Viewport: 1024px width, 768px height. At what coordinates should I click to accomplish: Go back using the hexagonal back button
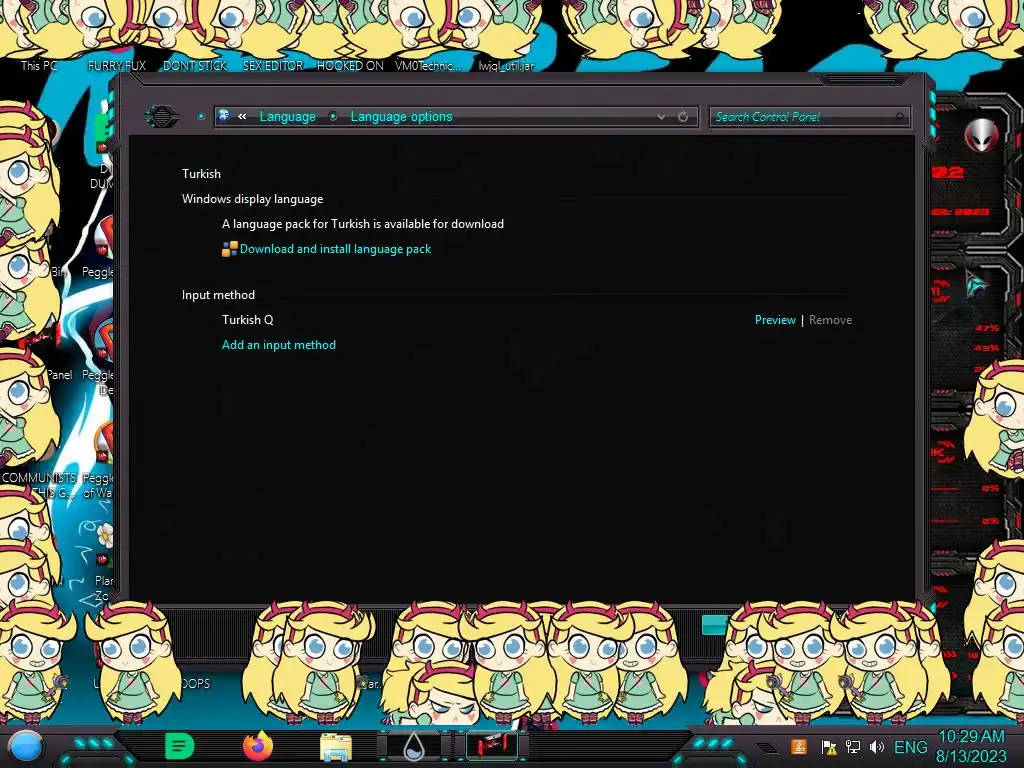[x=162, y=117]
